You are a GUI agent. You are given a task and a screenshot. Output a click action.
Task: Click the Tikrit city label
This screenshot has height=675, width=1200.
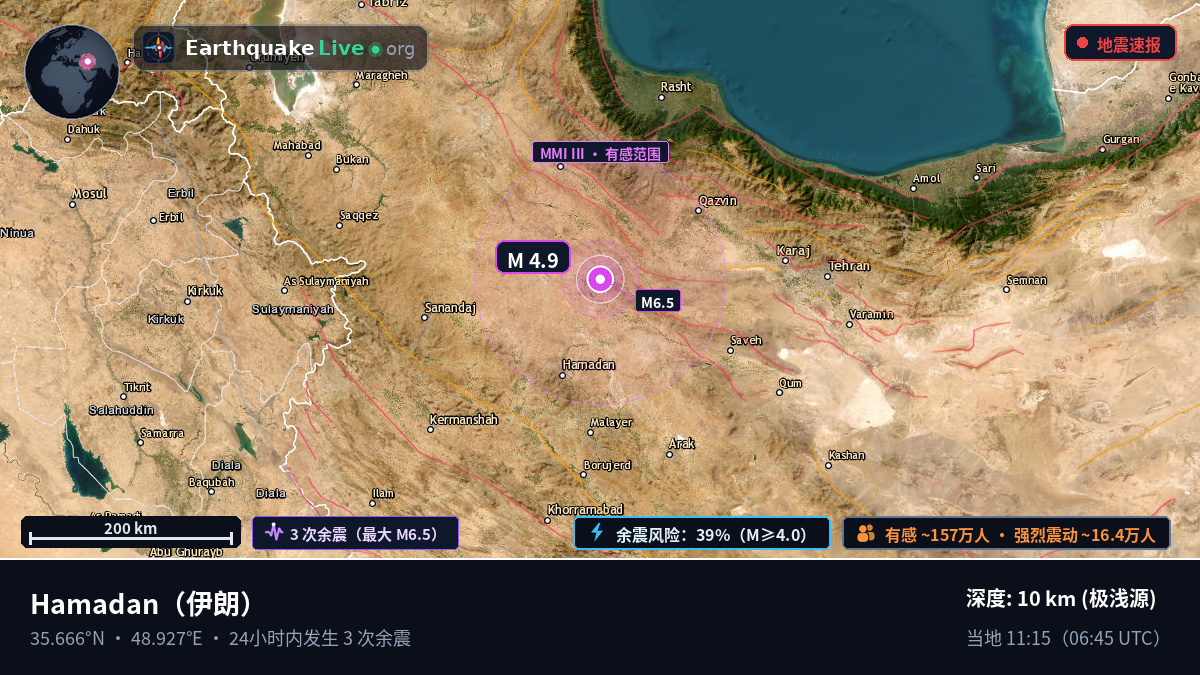click(137, 387)
